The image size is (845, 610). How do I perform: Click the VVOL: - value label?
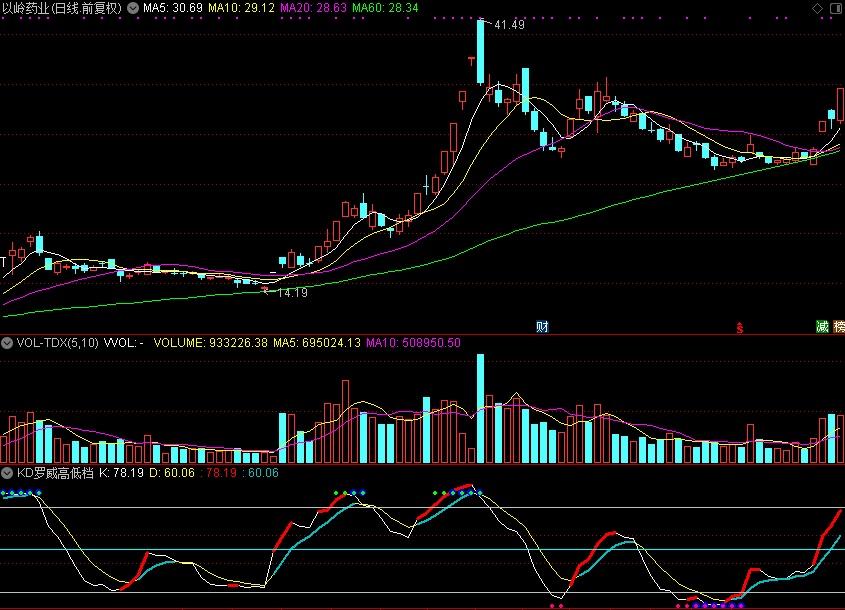pos(123,343)
